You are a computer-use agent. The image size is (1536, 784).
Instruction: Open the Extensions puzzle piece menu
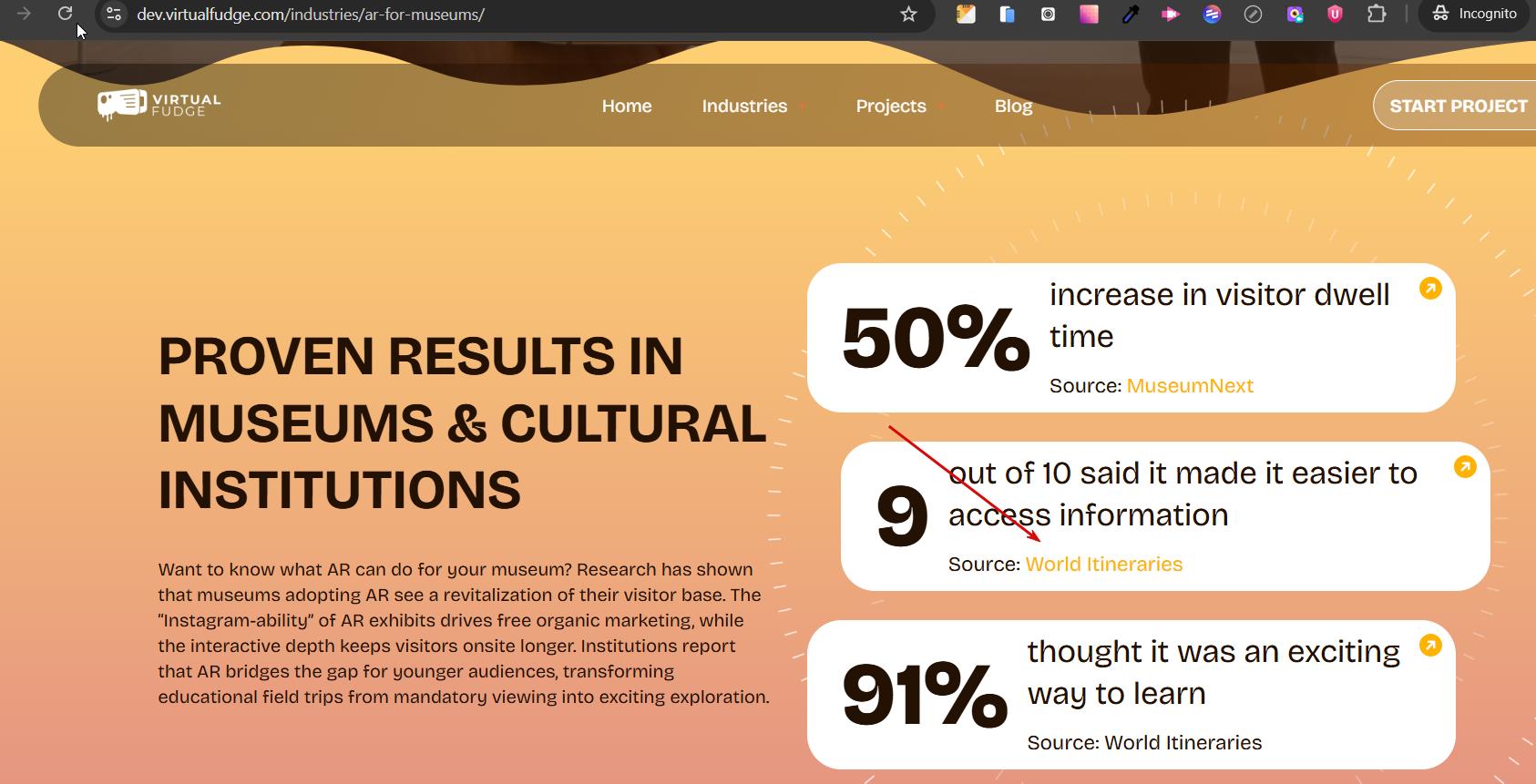pos(1377,14)
